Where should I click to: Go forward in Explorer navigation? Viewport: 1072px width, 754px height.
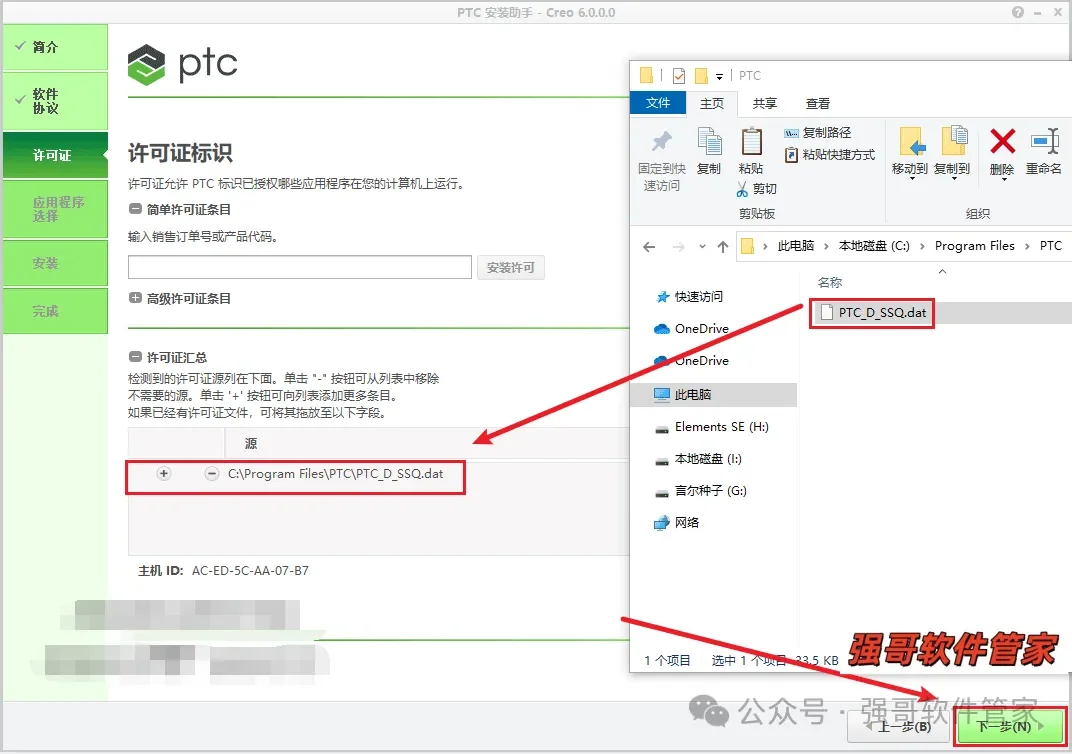[x=678, y=247]
